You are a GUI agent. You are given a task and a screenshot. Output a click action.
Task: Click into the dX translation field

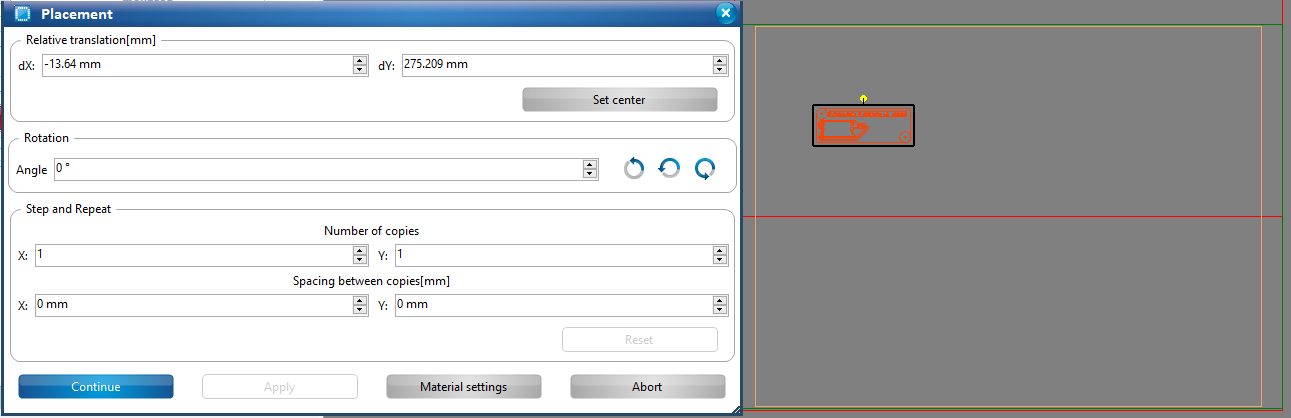(x=196, y=65)
